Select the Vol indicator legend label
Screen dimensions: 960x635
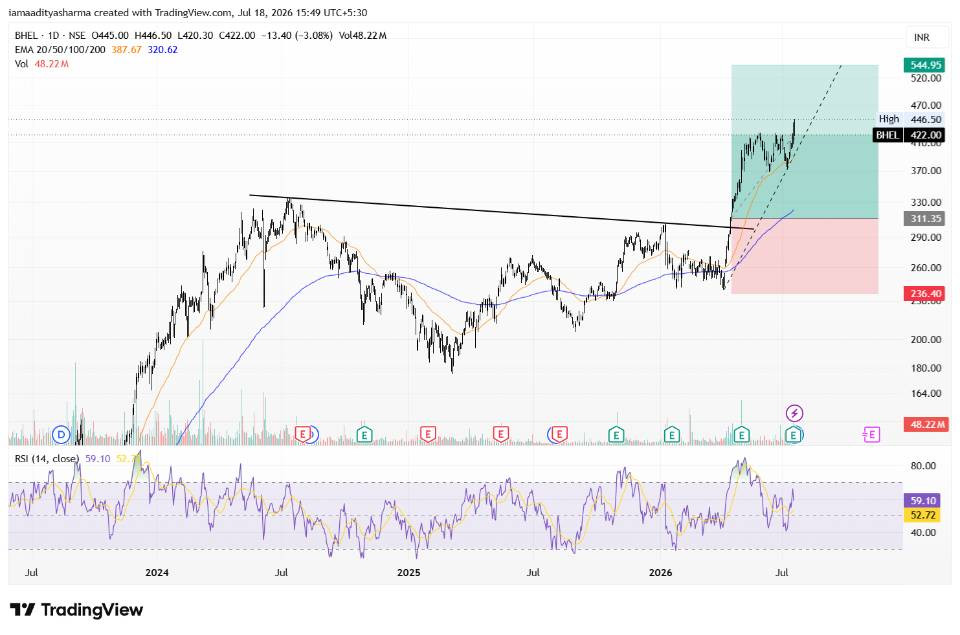(x=21, y=64)
